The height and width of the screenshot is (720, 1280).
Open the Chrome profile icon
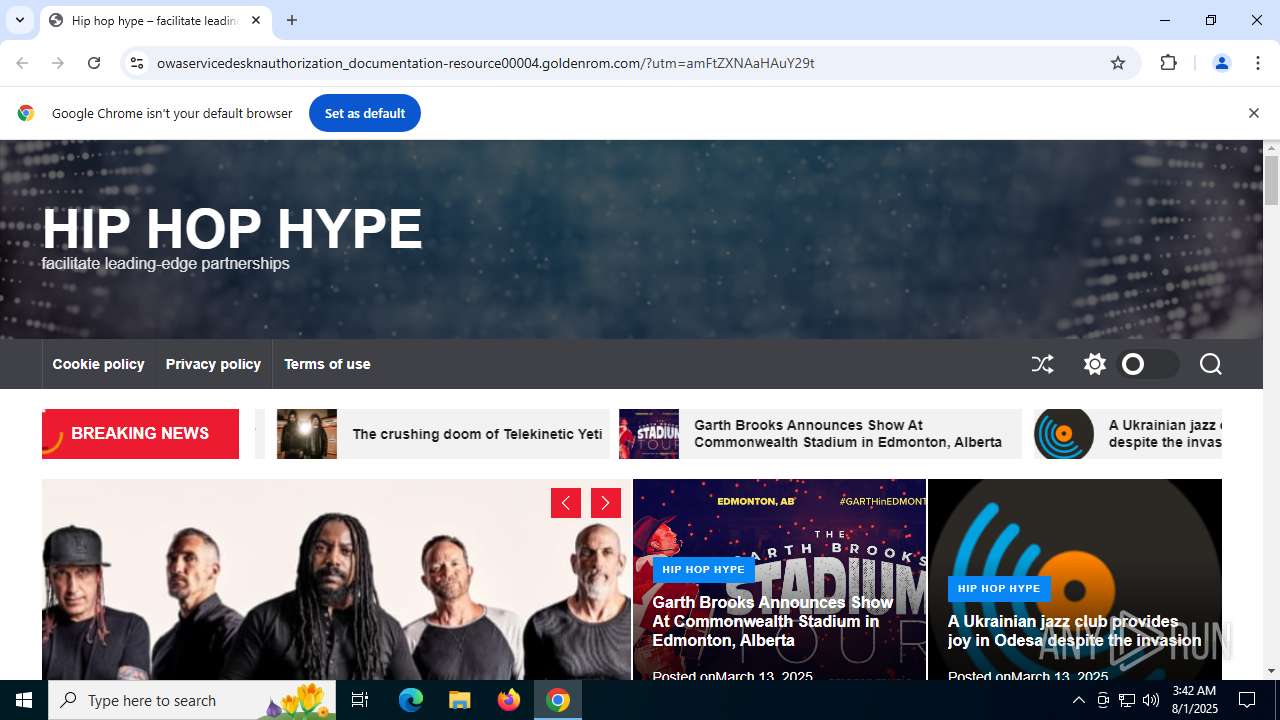[1221, 63]
